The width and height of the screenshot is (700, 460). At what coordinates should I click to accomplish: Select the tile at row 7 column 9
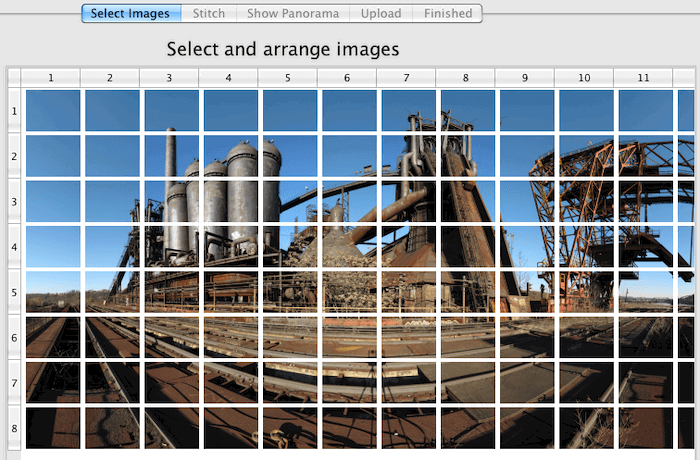527,383
